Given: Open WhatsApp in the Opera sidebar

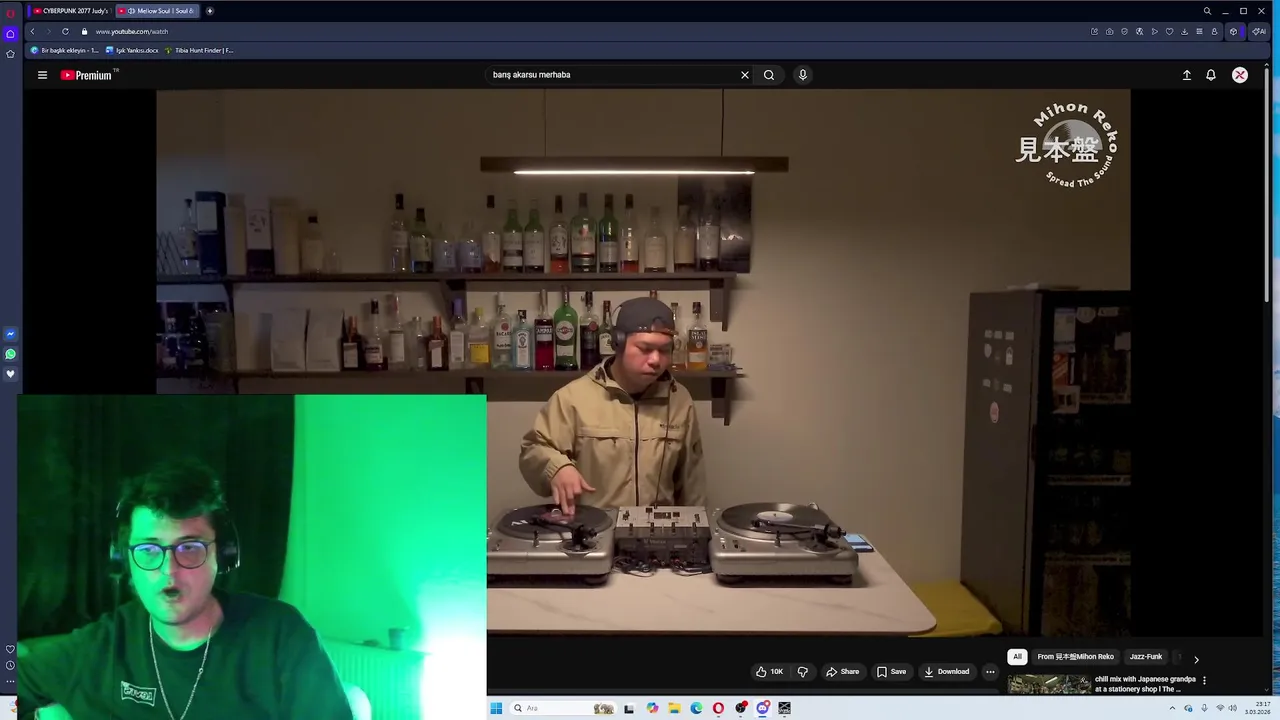Looking at the screenshot, I should click(x=10, y=354).
